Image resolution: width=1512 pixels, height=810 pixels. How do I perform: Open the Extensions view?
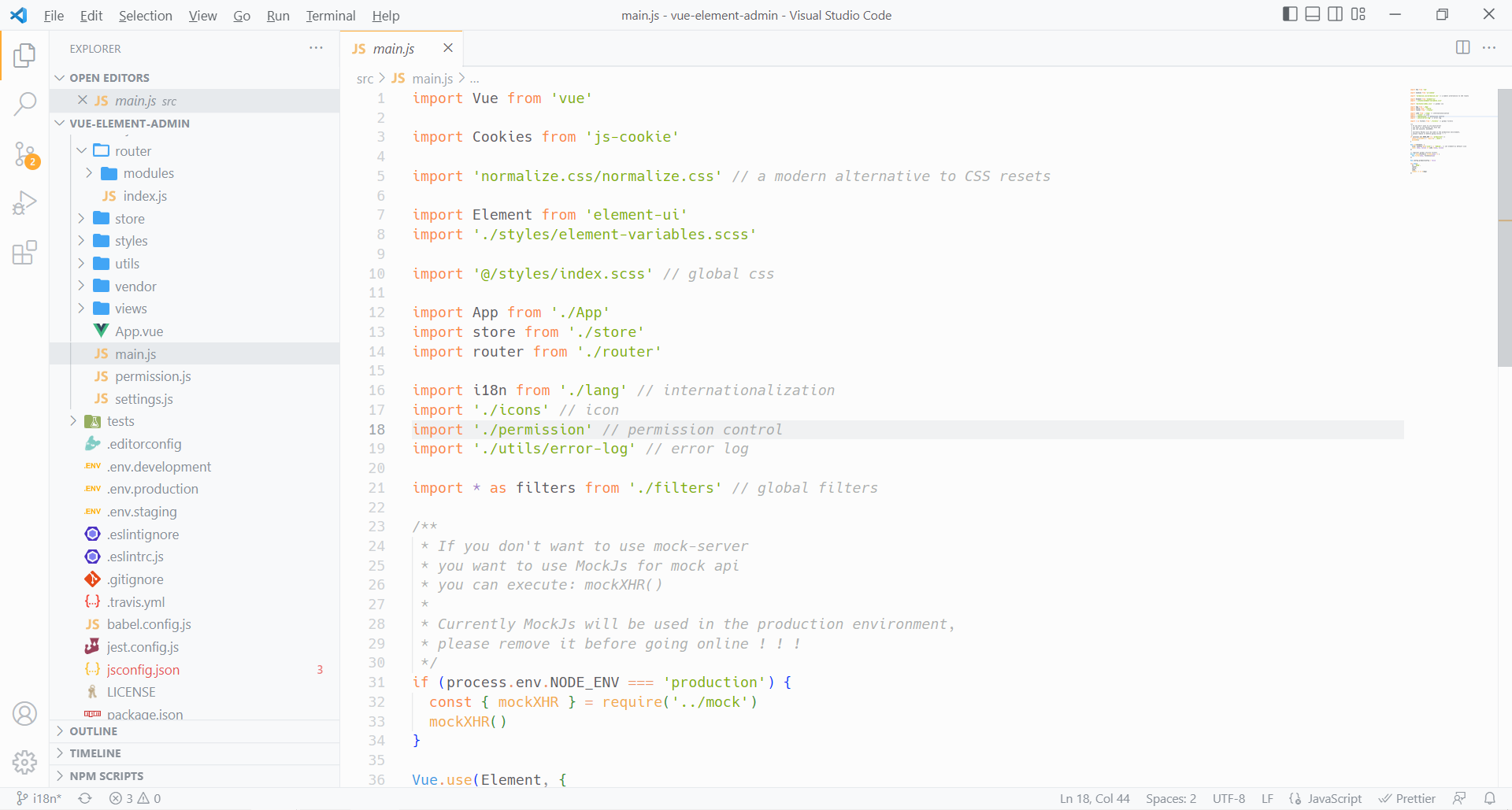coord(24,253)
